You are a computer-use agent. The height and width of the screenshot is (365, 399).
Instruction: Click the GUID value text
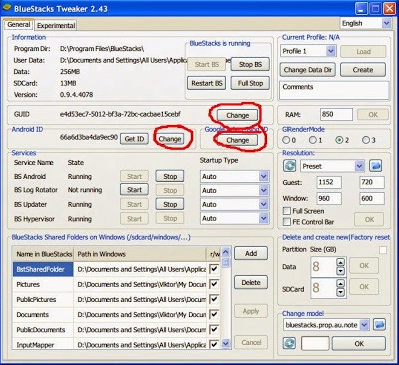[120, 114]
